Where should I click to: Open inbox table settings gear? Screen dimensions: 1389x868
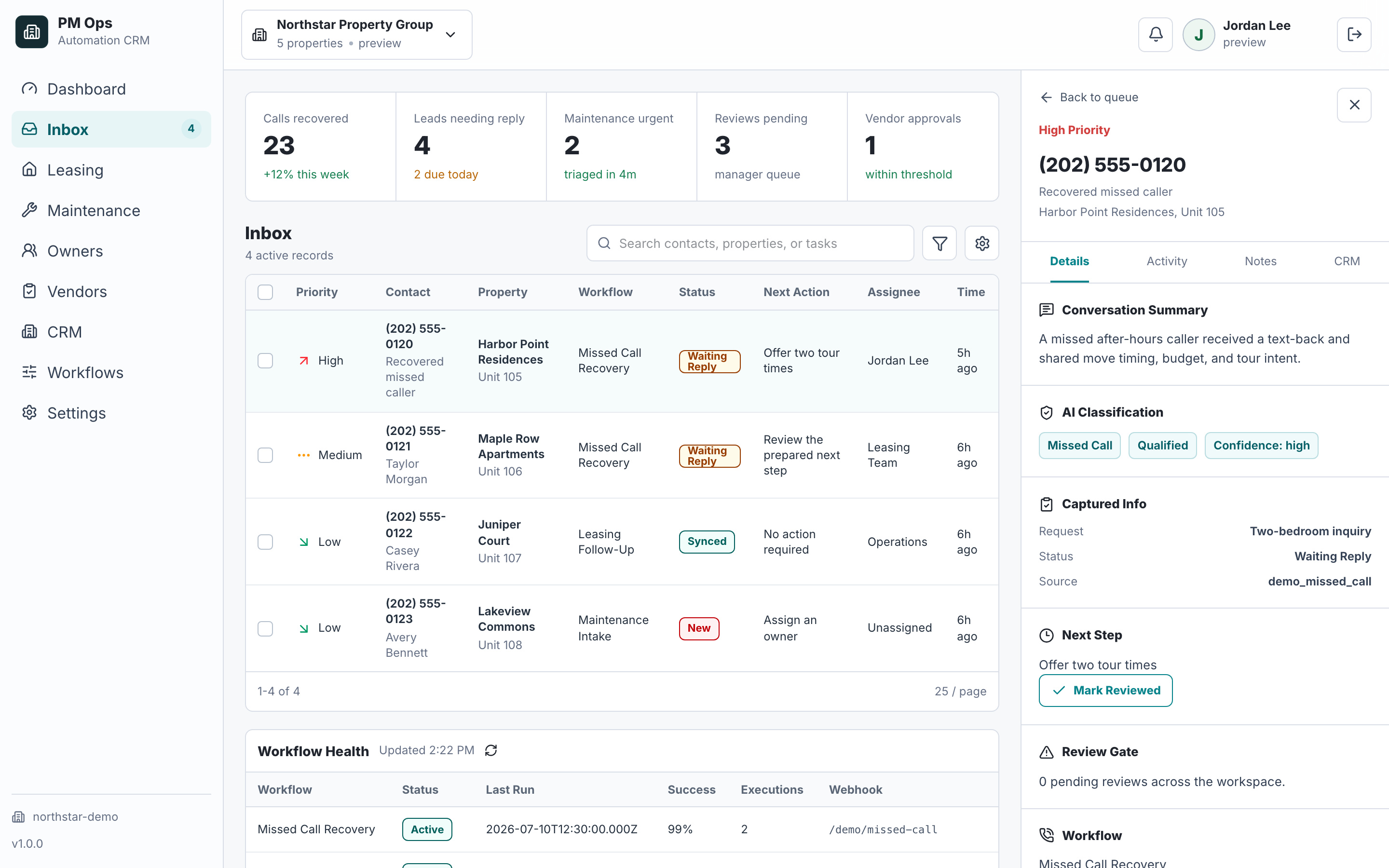tap(981, 244)
